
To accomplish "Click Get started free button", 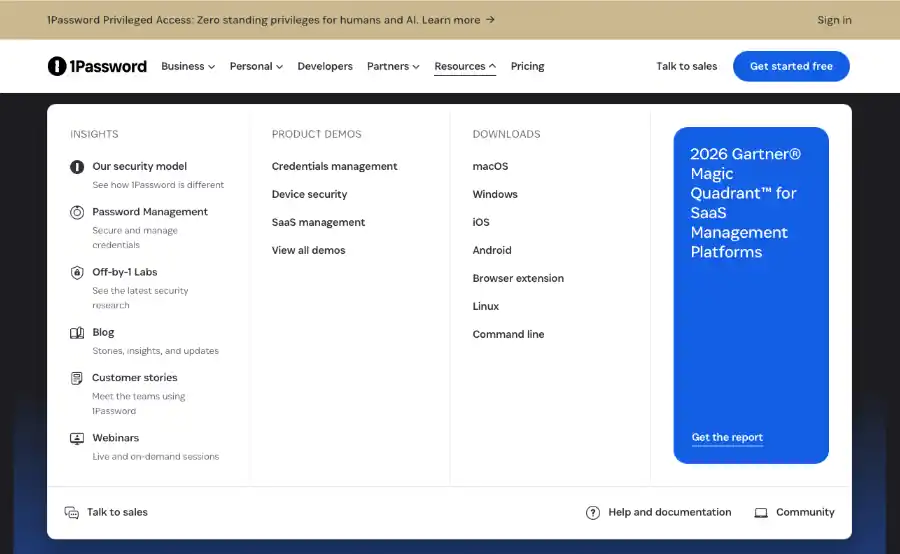I will (791, 66).
